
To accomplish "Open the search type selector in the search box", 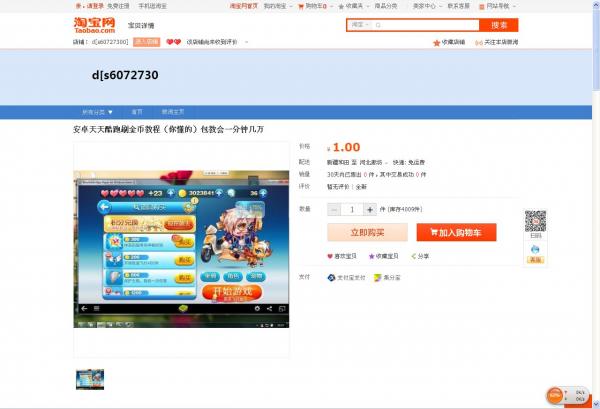I will tap(360, 25).
